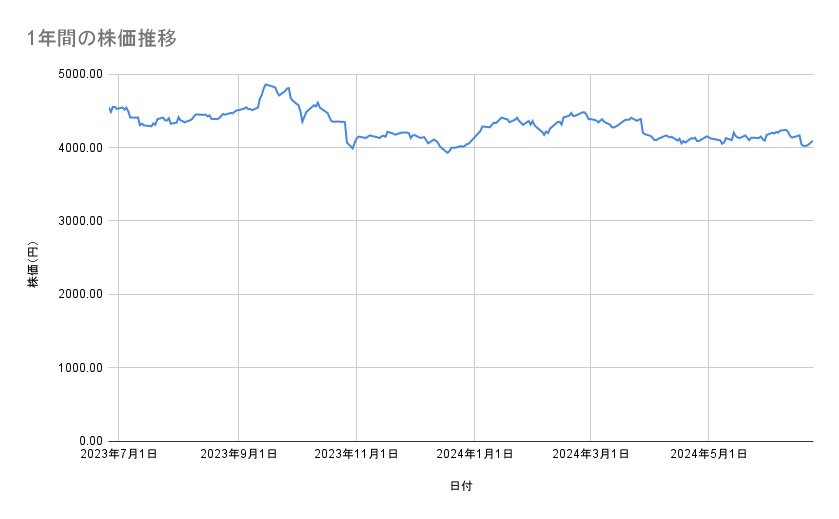
Task: Select the 2024年3月1日 date label
Action: coord(591,455)
